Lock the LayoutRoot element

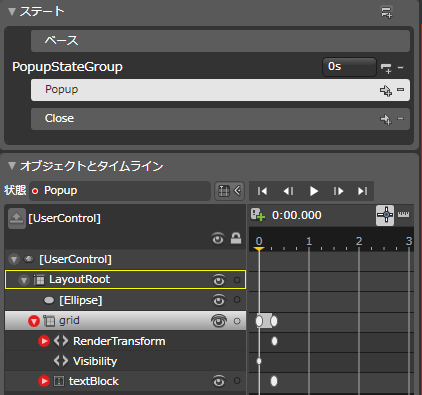point(237,280)
